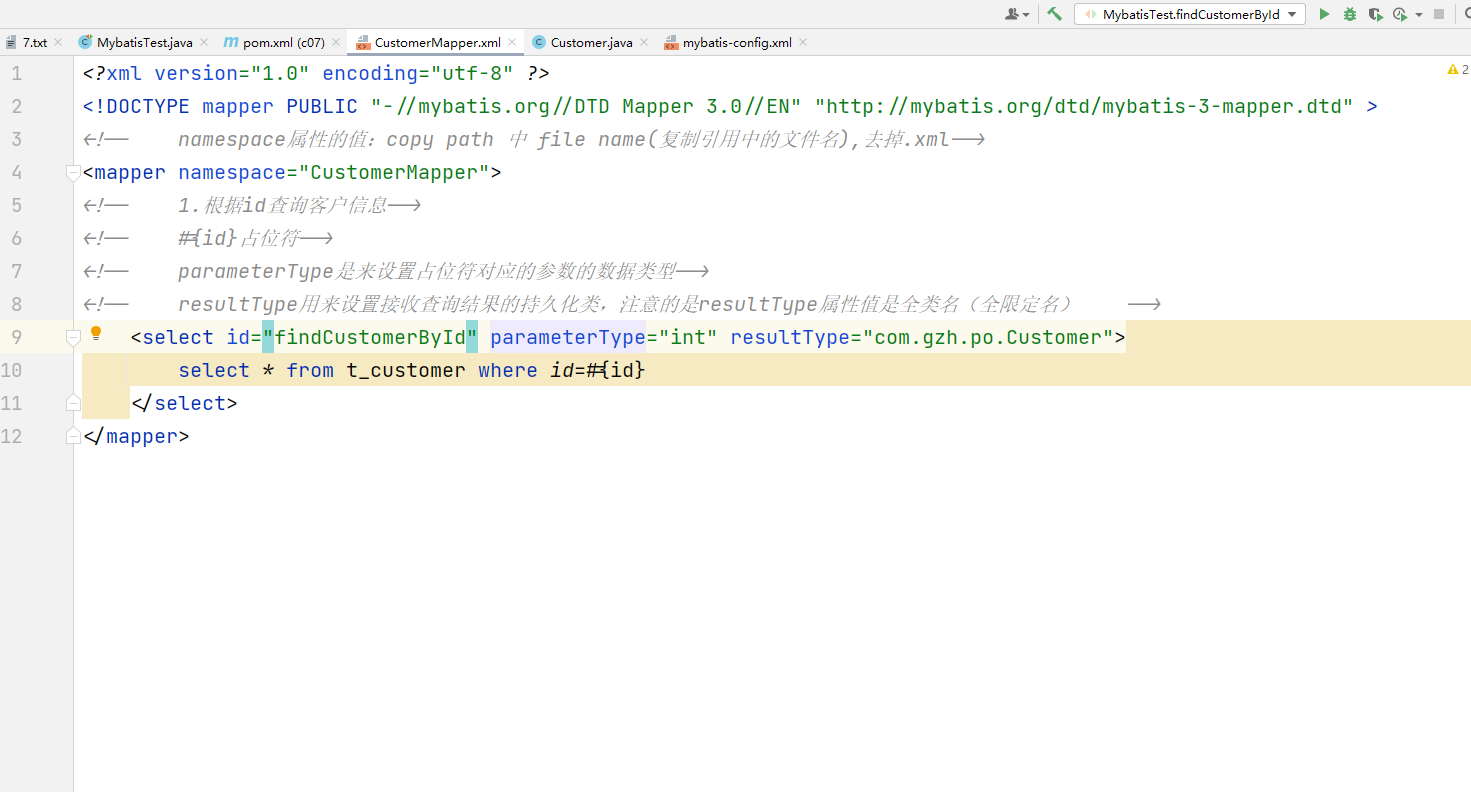Image resolution: width=1471 pixels, height=792 pixels.
Task: Collapse the mapper tag fold marker on line 4
Action: pos(72,173)
